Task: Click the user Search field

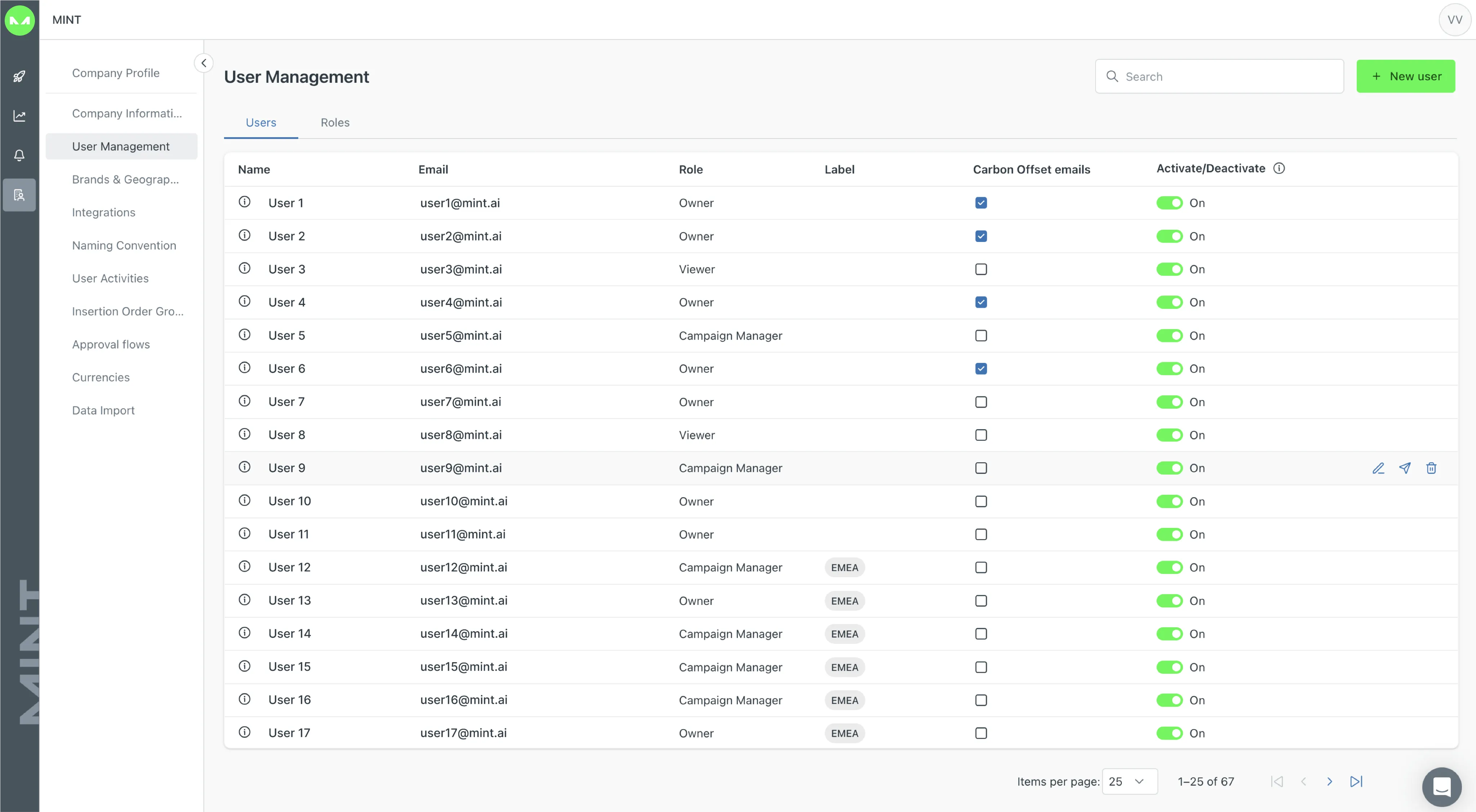Action: pos(1226,76)
